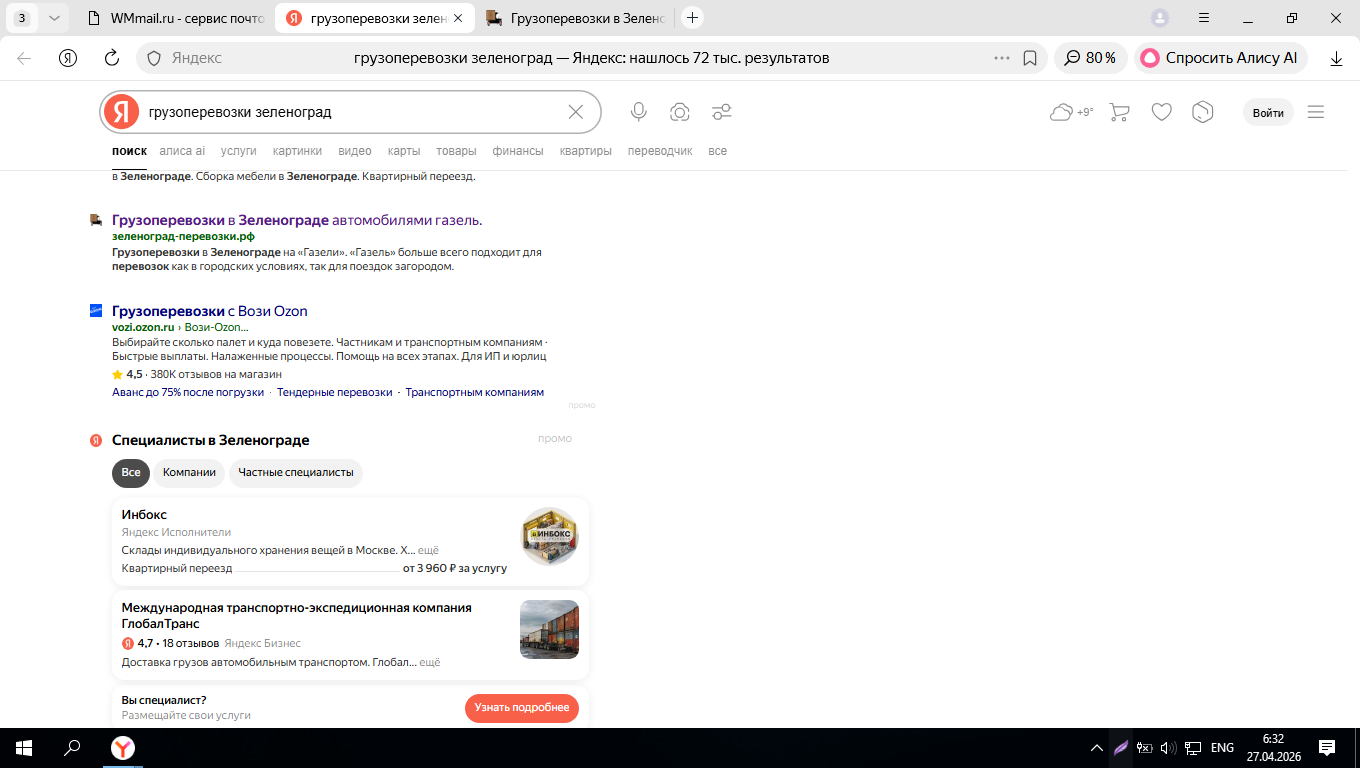Select the Все specialists filter chip
1360x768 pixels.
tap(131, 473)
